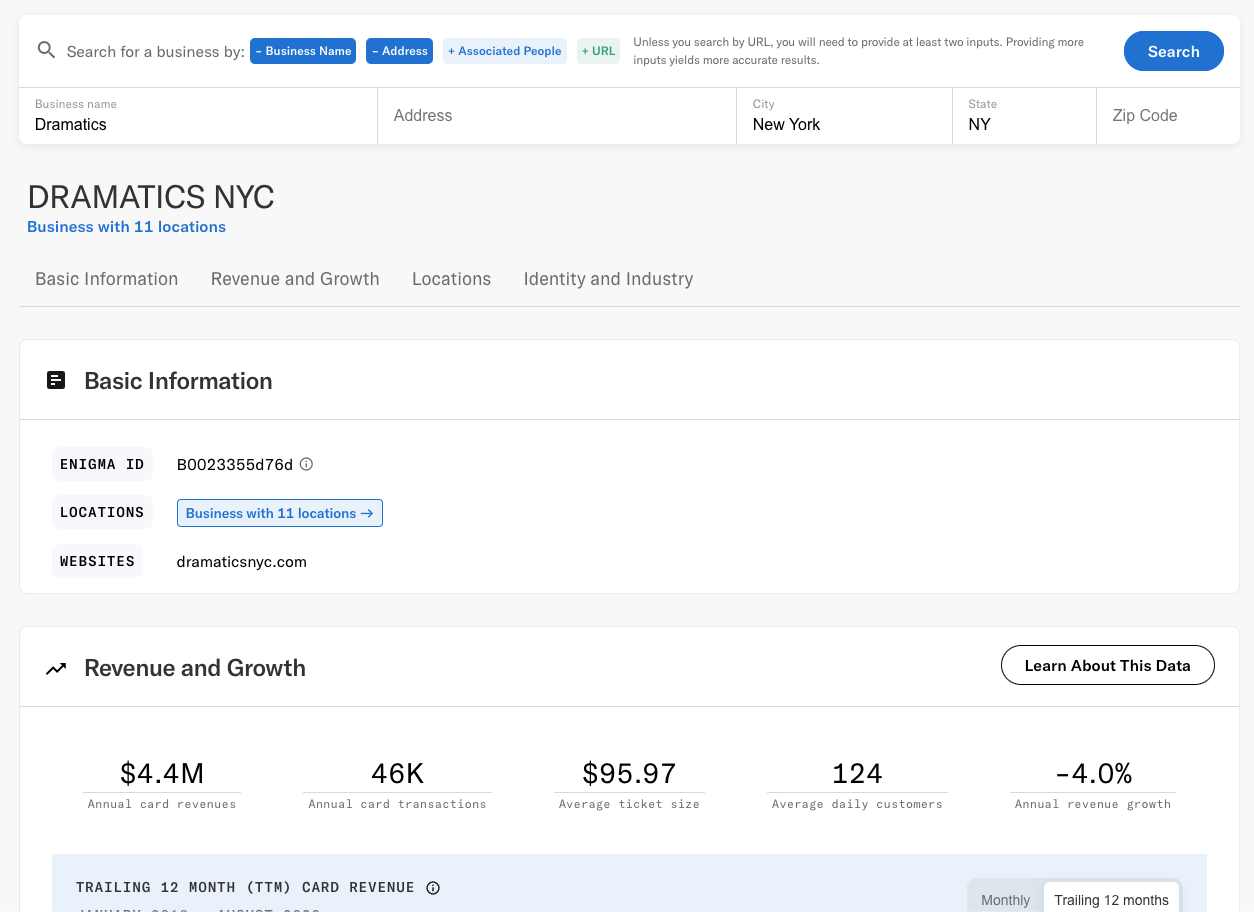Click the blue Search button
Image resolution: width=1254 pixels, height=912 pixels.
point(1173,50)
